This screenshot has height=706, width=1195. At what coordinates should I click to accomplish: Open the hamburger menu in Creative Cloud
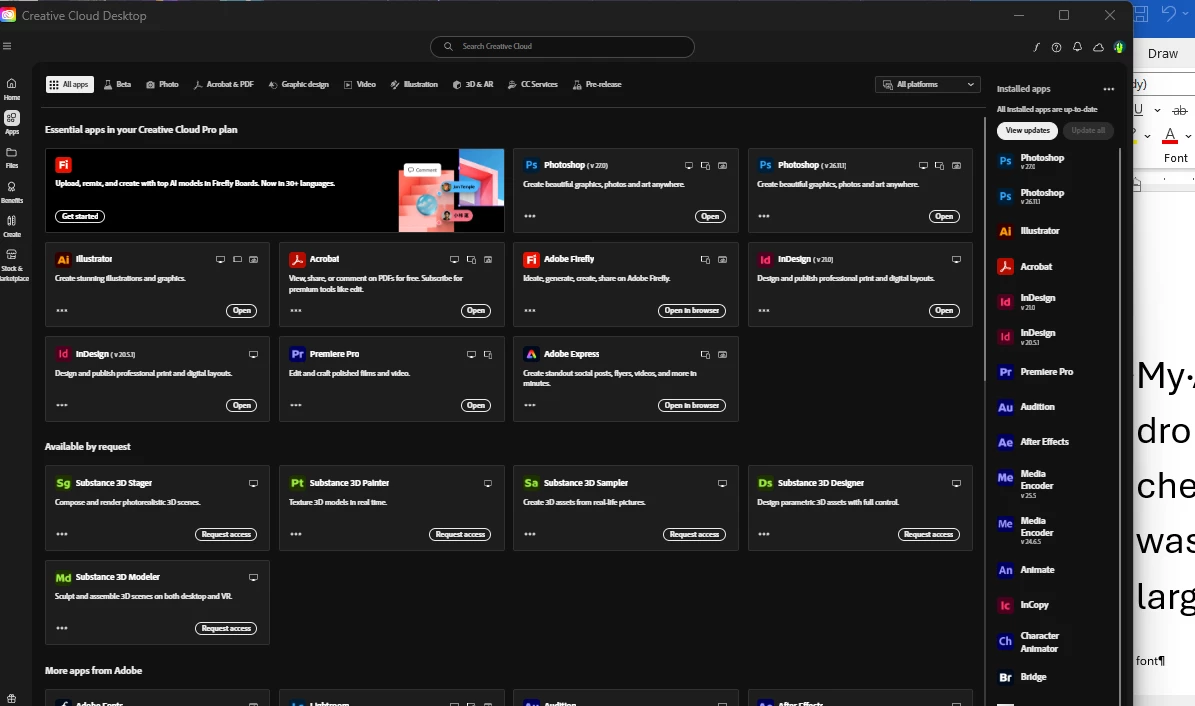click(x=7, y=46)
